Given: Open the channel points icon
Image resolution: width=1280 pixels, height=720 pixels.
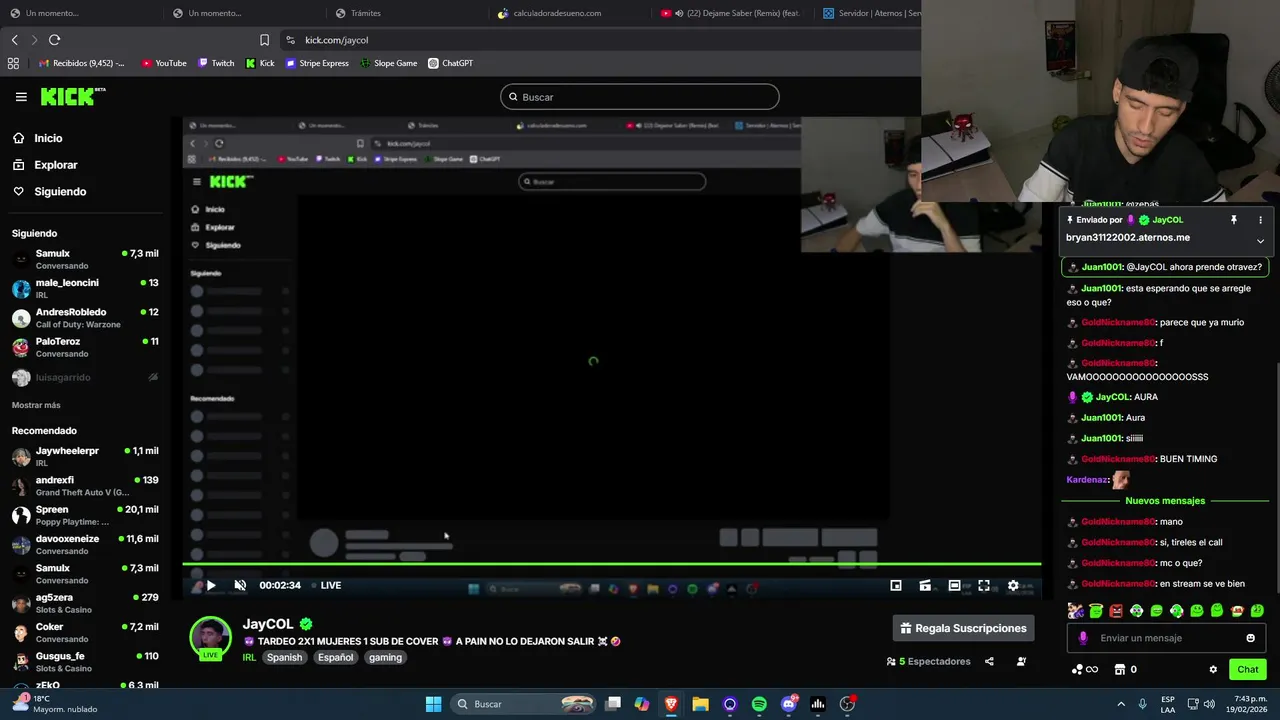Looking at the screenshot, I should click(1085, 669).
